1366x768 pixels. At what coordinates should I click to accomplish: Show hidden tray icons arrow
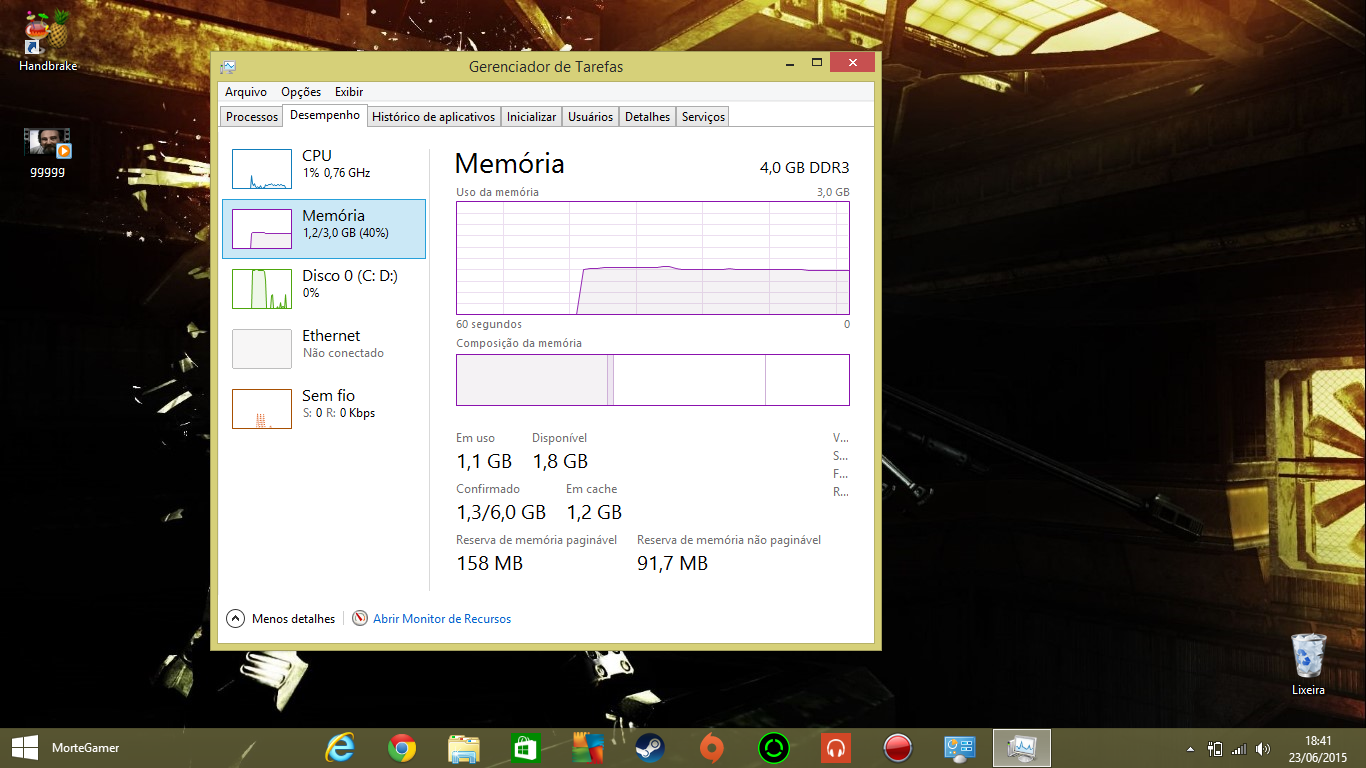tap(1190, 749)
